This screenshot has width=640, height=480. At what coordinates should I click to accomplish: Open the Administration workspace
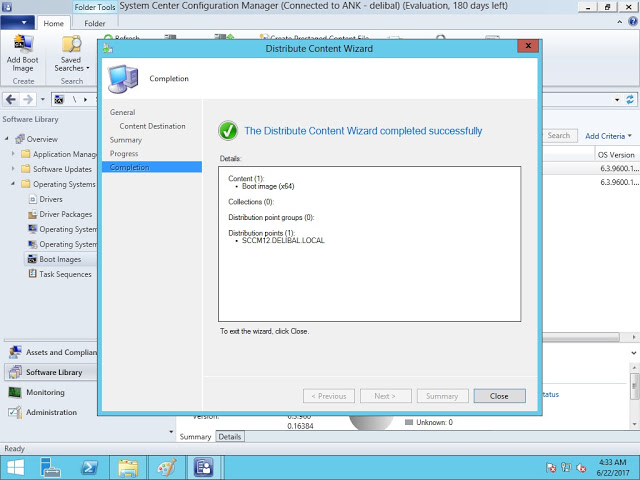(50, 412)
